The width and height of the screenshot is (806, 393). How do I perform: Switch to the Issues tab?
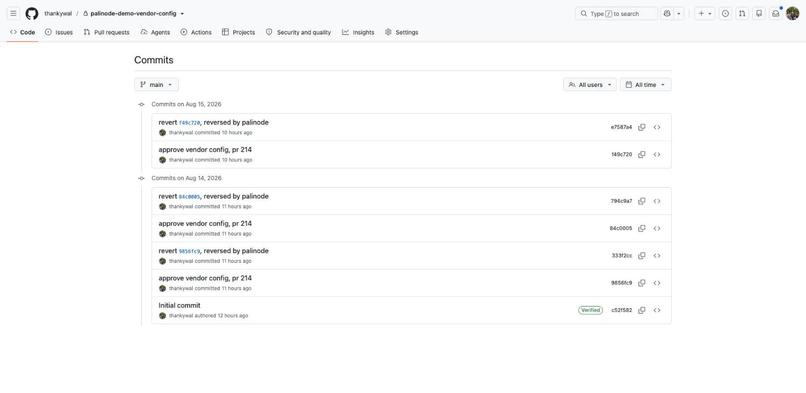click(59, 32)
